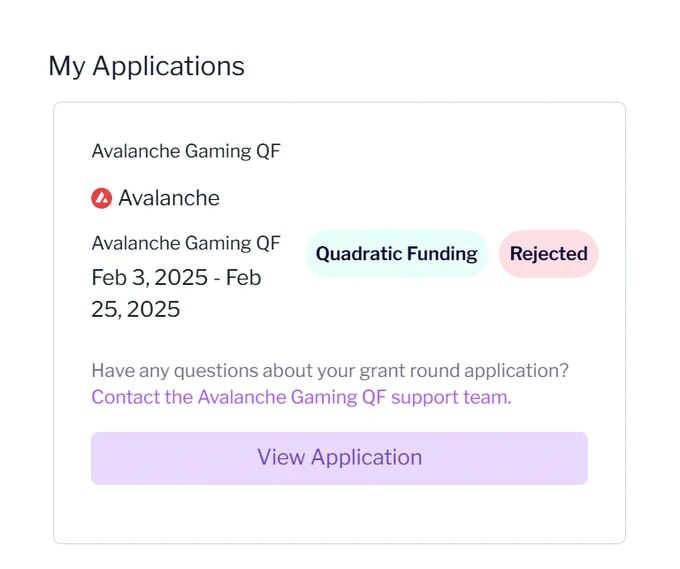The image size is (680, 569).
Task: Click the red Avalanche logo icon
Action: [101, 198]
